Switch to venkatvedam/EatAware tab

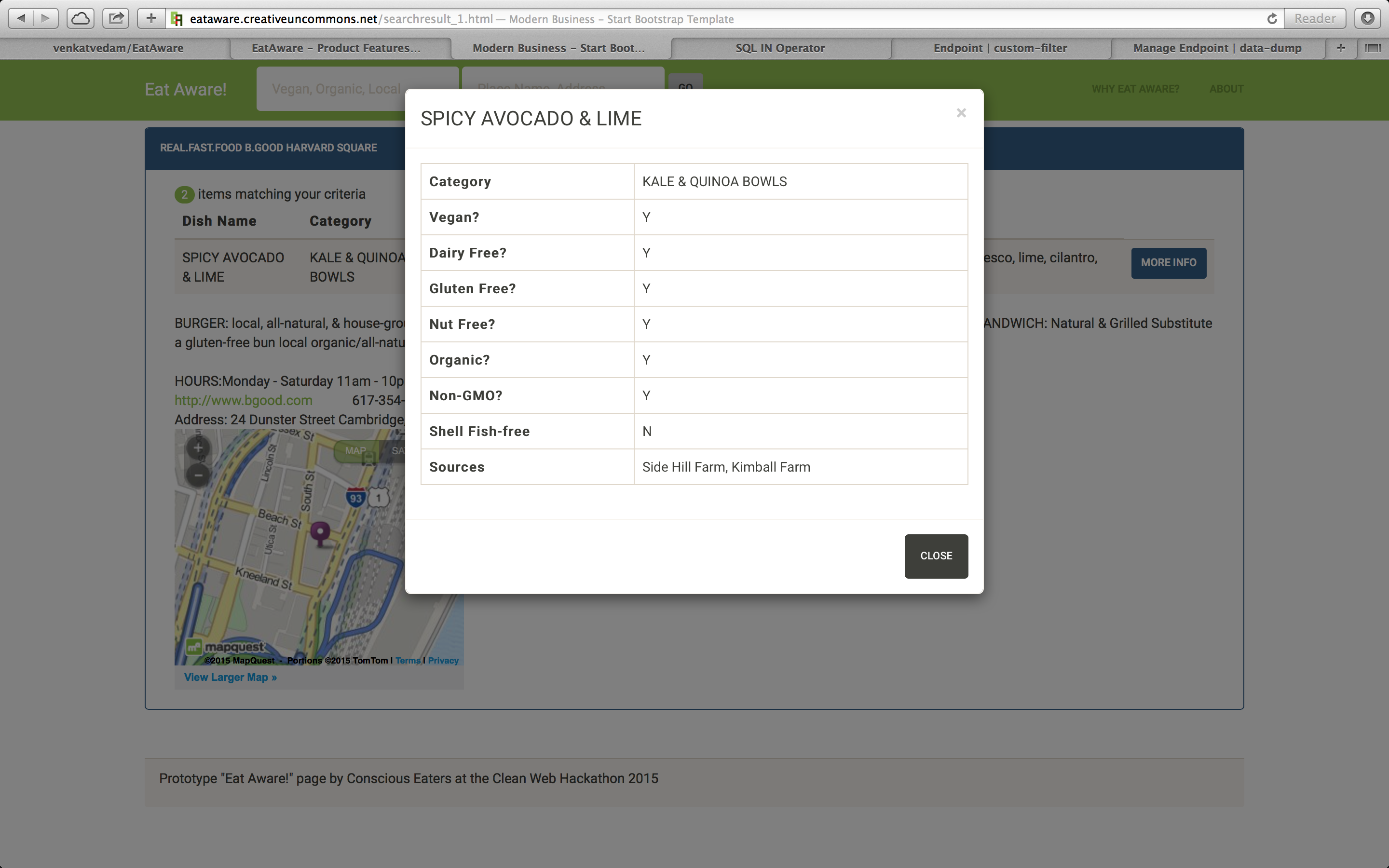[118, 48]
